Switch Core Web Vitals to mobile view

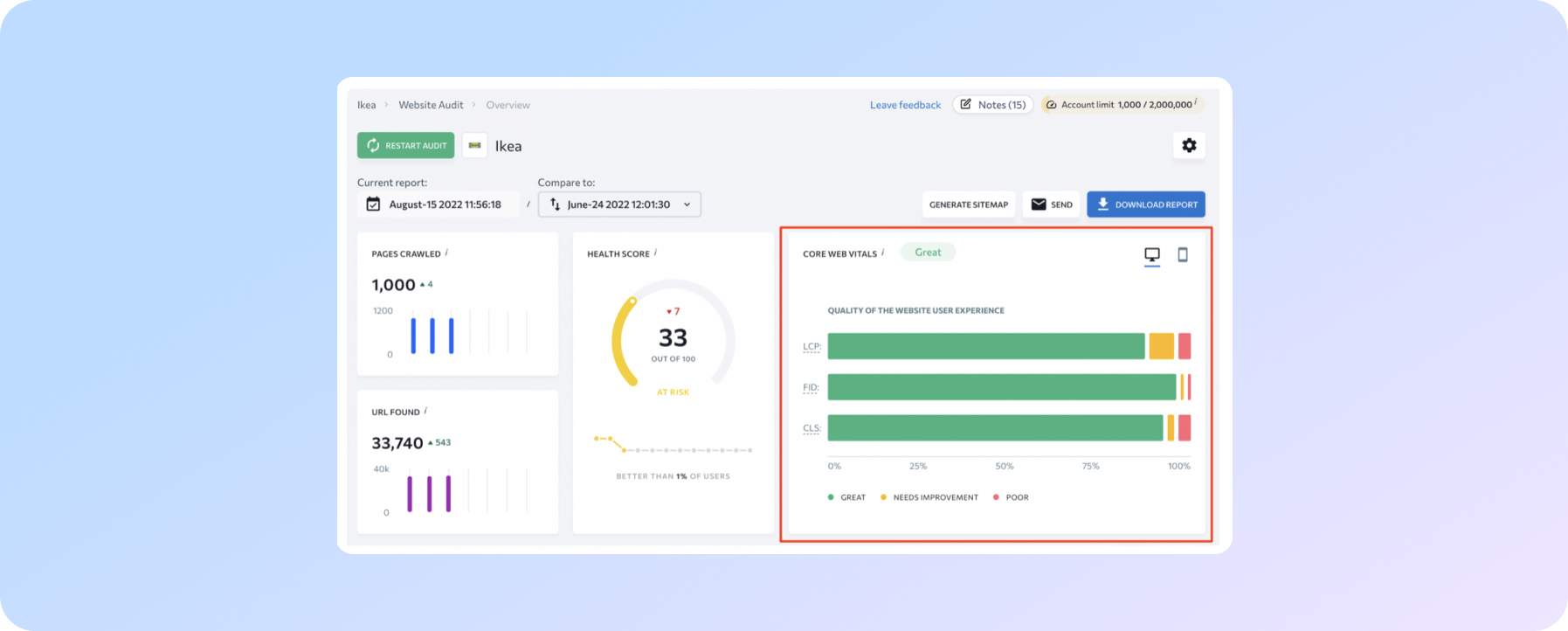(x=1183, y=254)
